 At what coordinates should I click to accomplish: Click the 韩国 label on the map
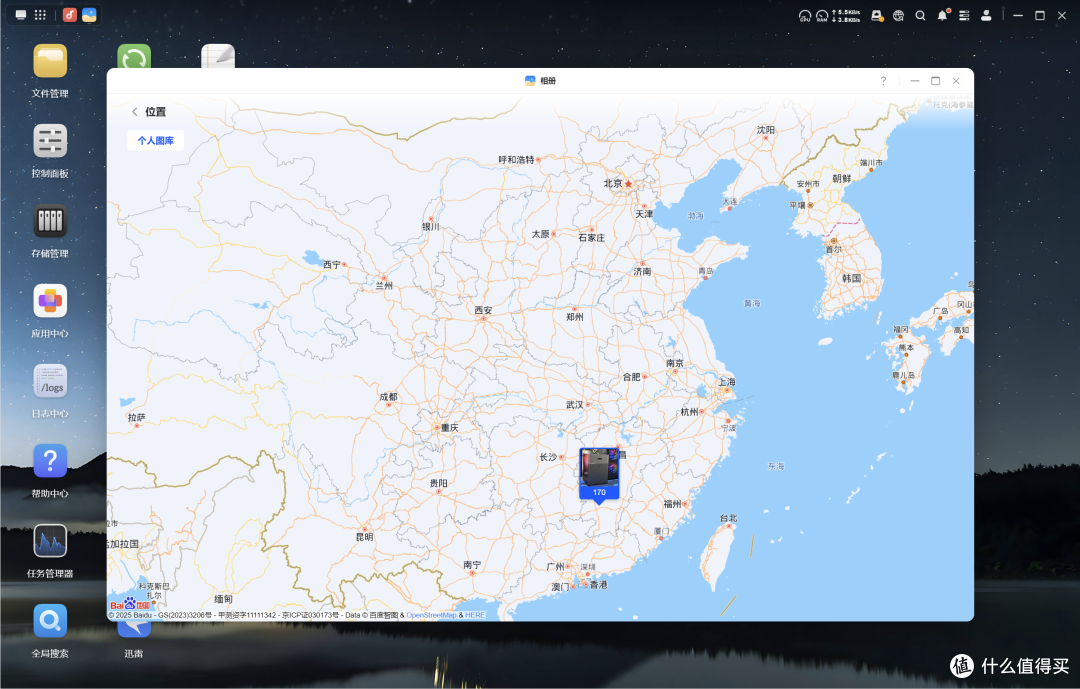[851, 278]
